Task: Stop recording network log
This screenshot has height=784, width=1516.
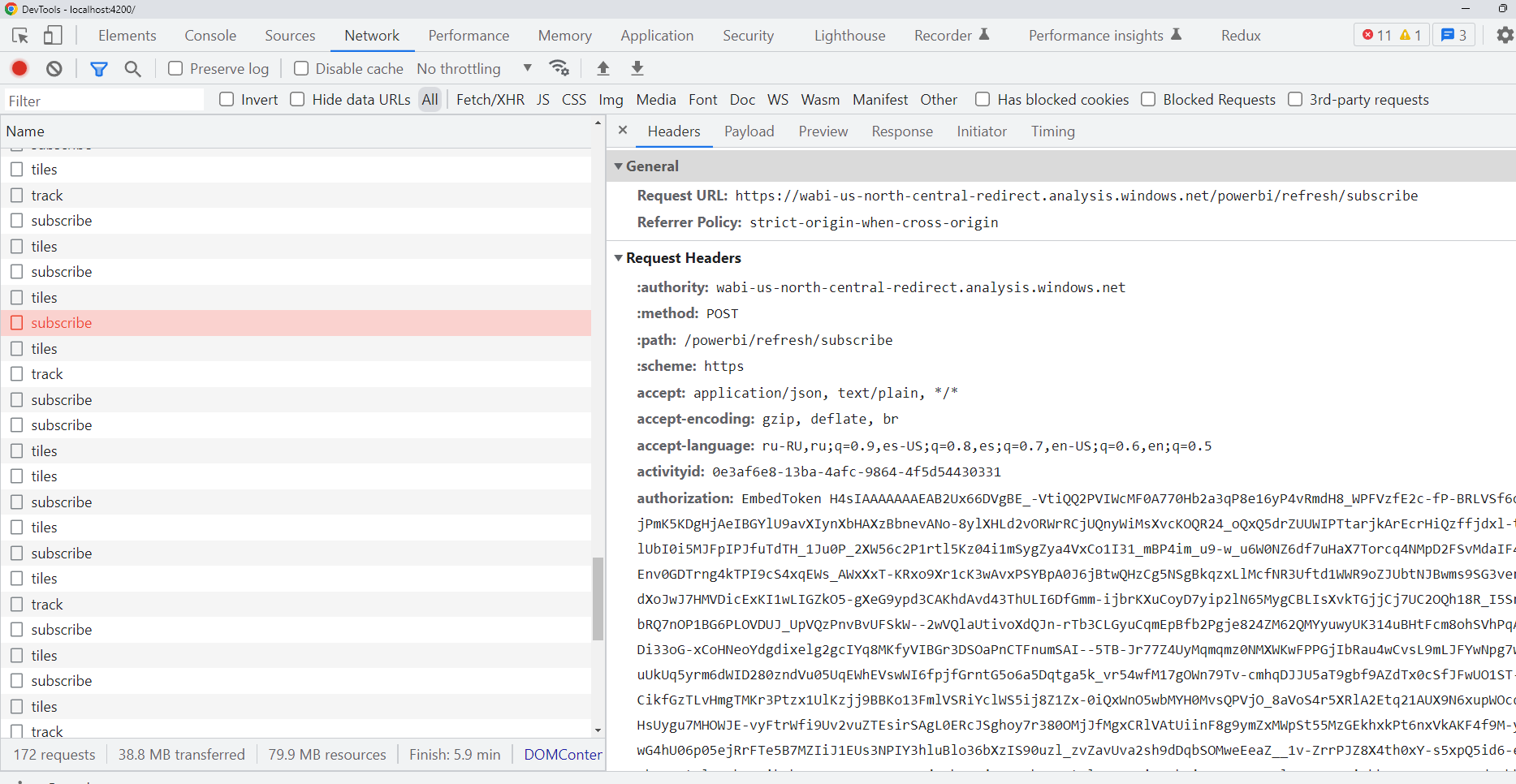Action: (x=19, y=68)
